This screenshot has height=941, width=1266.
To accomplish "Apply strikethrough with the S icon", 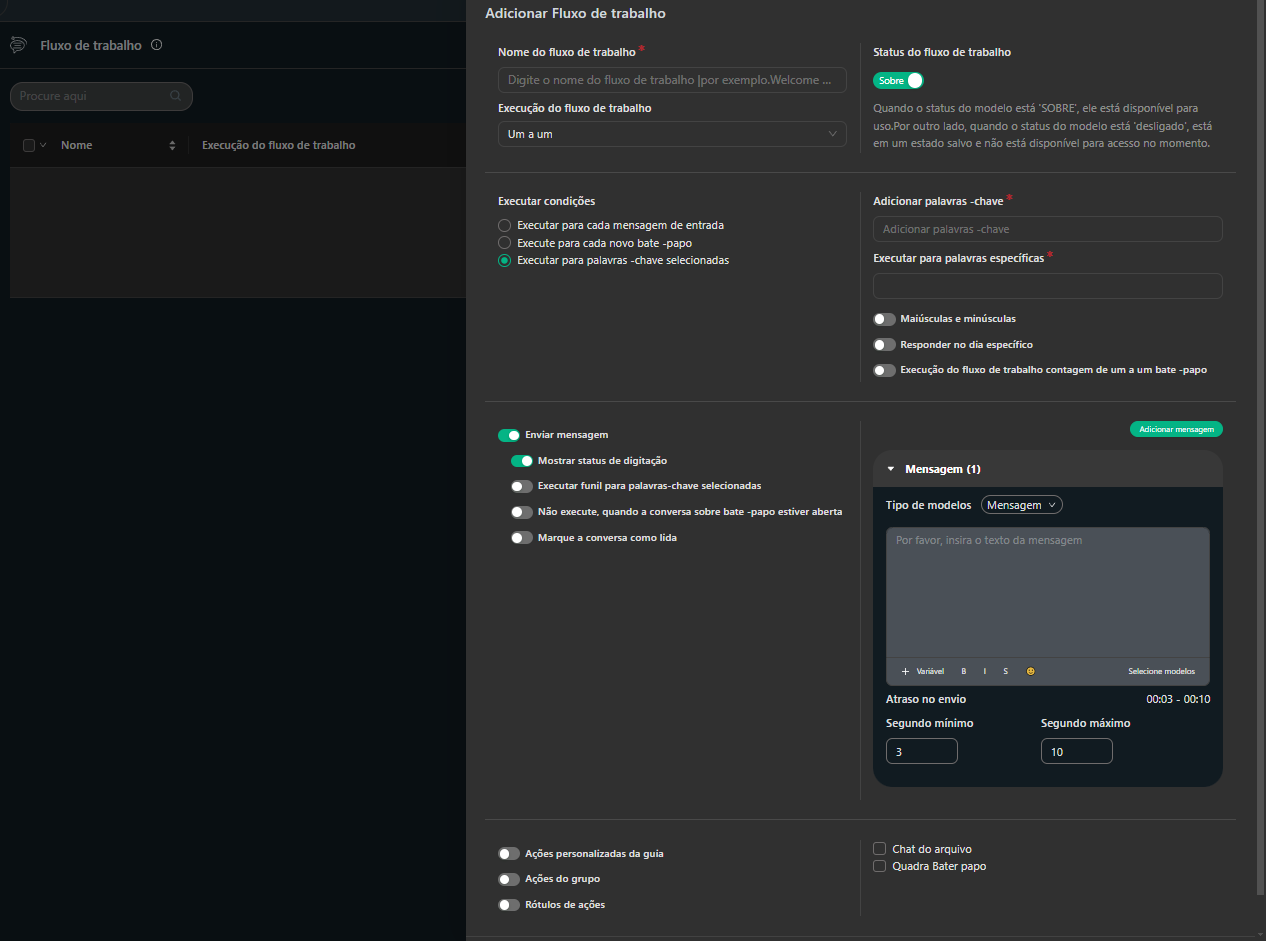I will pos(1006,671).
